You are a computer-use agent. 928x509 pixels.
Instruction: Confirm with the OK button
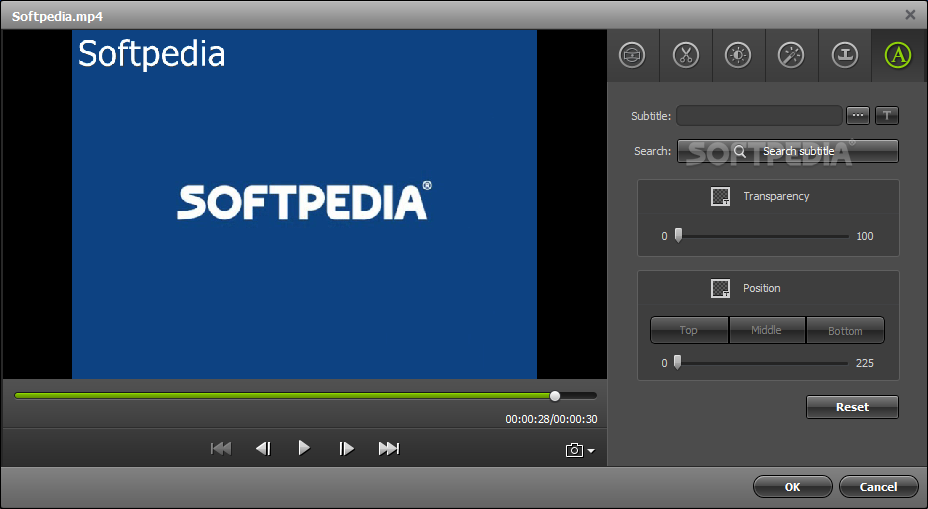[792, 487]
